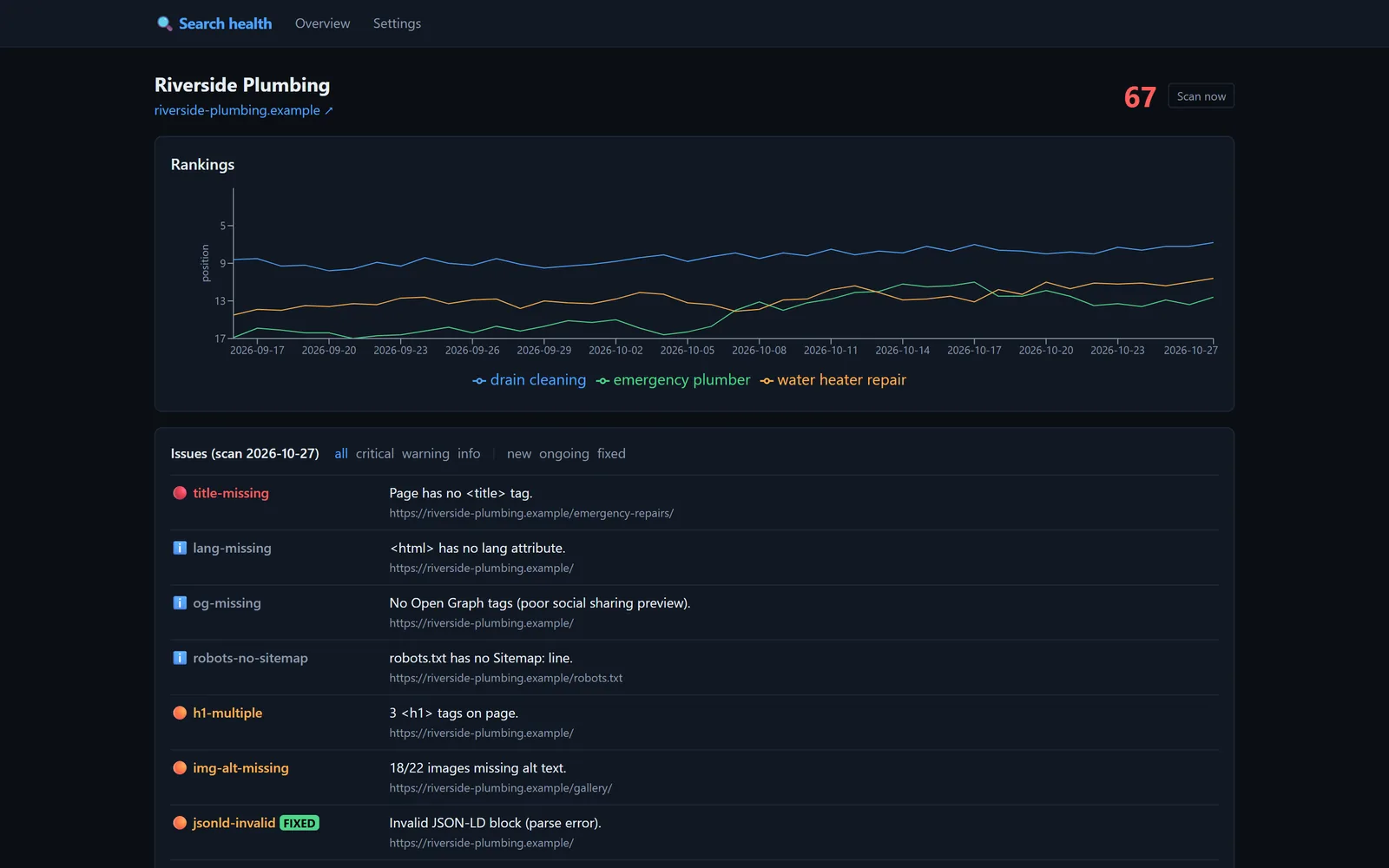The height and width of the screenshot is (868, 1389).
Task: Click the FIXED badge on jsonld-invalid
Action: [x=300, y=823]
